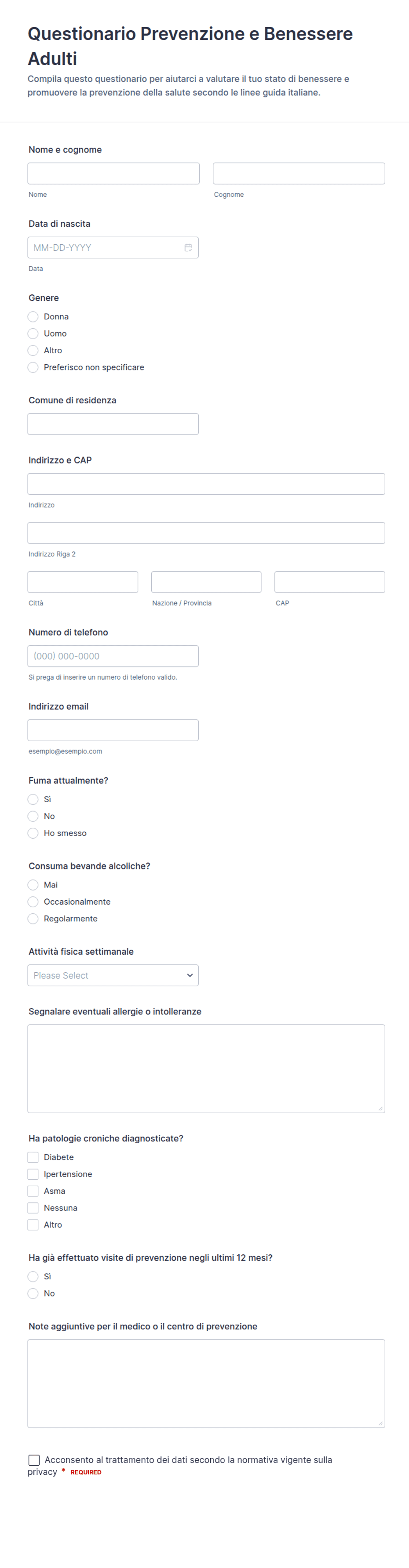This screenshot has height=1568, width=409.
Task: Expand the Attività fisica settimanale dropdown
Action: coord(113,975)
